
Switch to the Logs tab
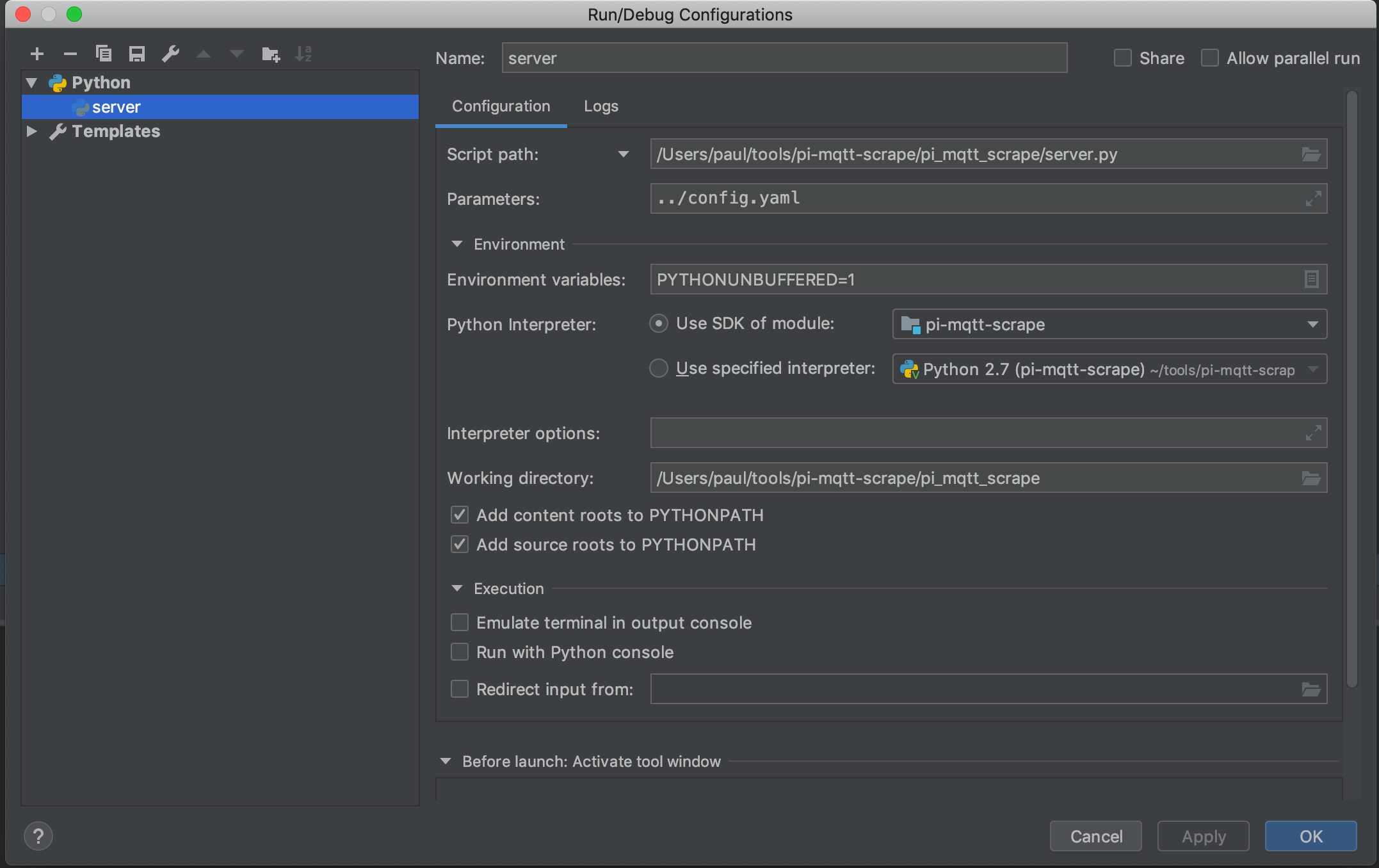click(x=601, y=106)
